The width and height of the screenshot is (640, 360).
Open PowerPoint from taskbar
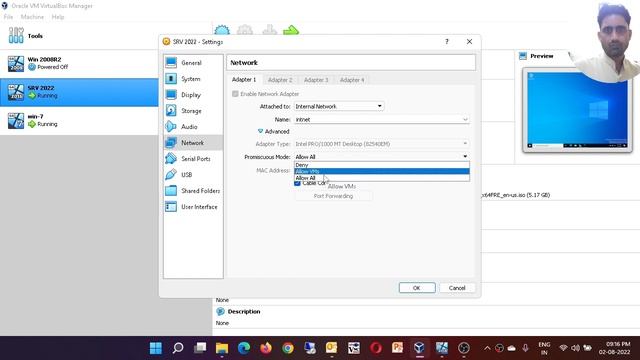398,348
